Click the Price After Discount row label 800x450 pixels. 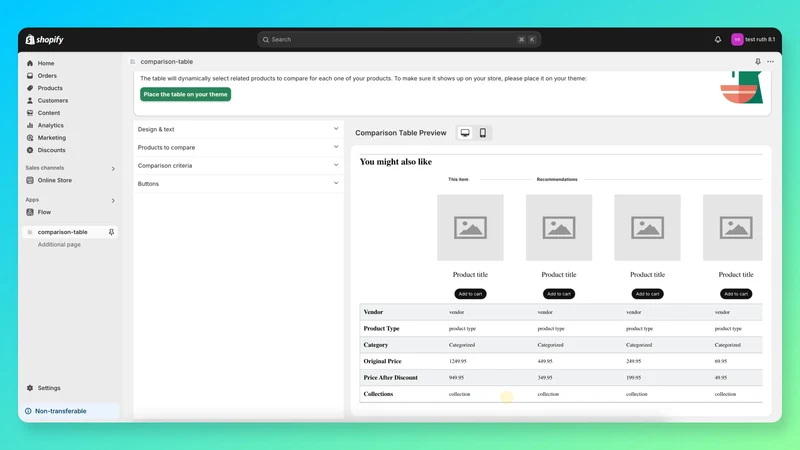tap(391, 378)
